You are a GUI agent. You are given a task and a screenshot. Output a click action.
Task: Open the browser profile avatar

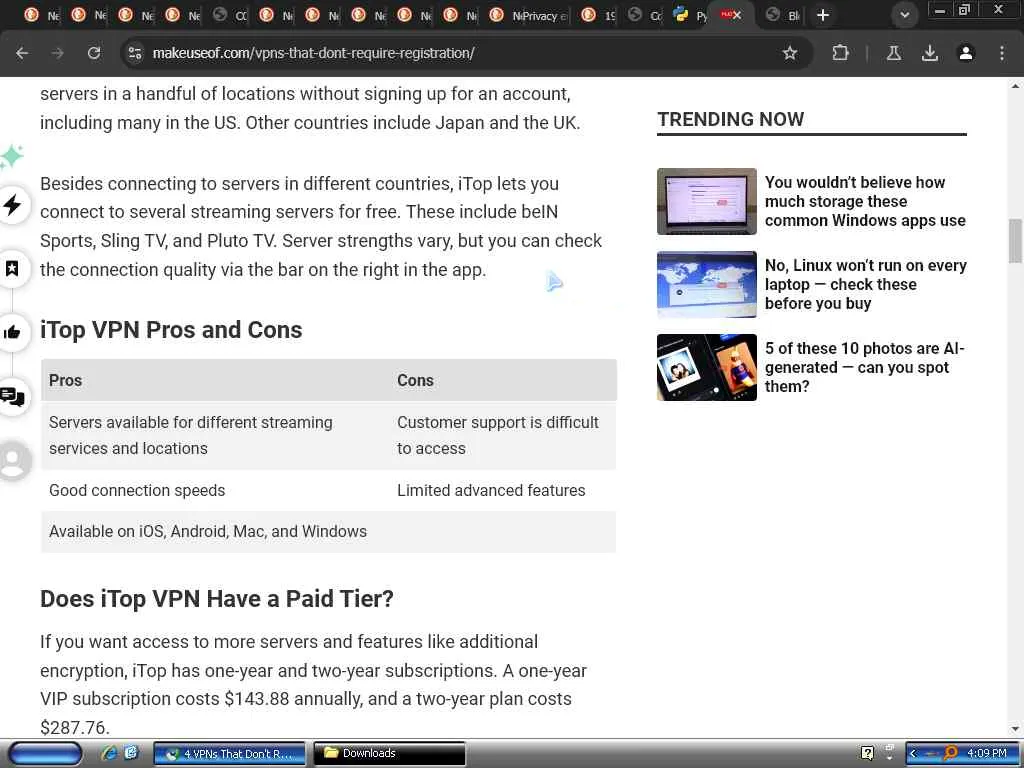[965, 53]
